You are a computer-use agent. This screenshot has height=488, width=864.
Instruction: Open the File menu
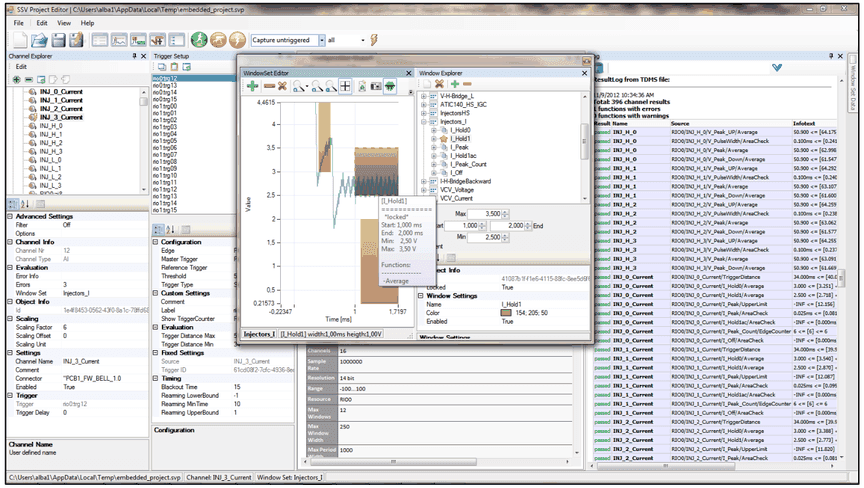point(19,23)
